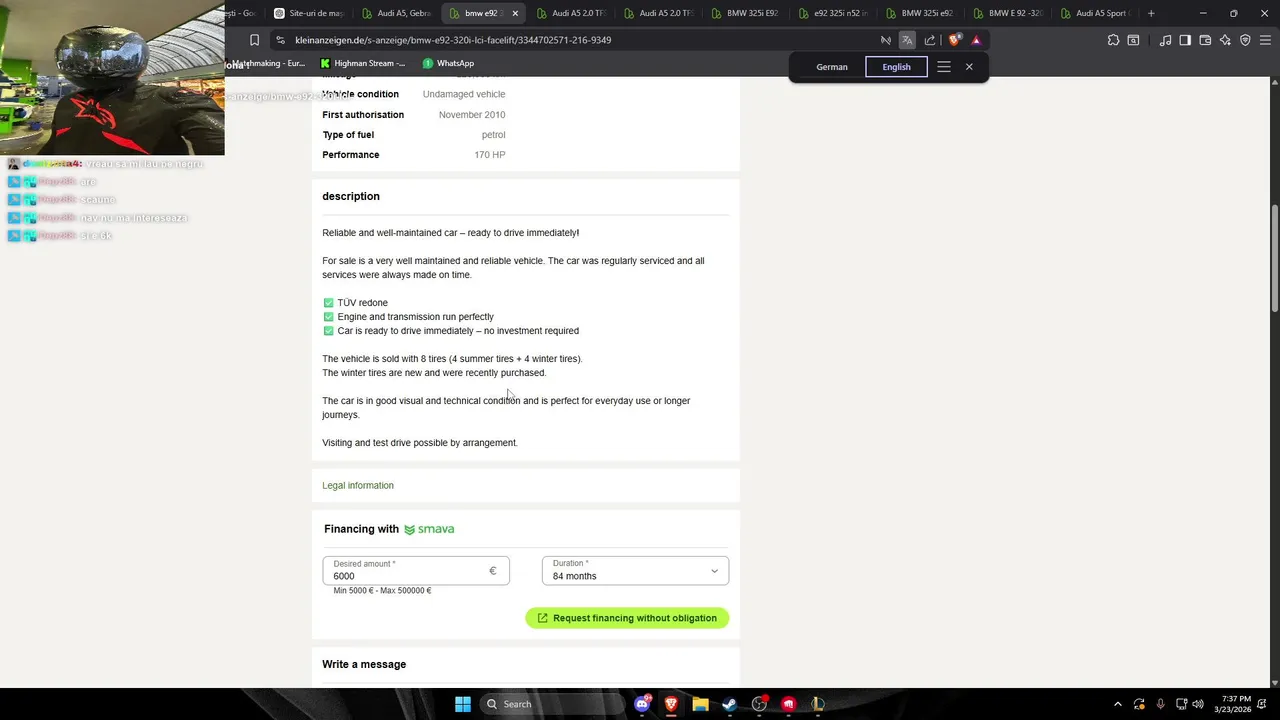The height and width of the screenshot is (720, 1280).
Task: Switch to e92 325i n52 tab
Action: [834, 13]
